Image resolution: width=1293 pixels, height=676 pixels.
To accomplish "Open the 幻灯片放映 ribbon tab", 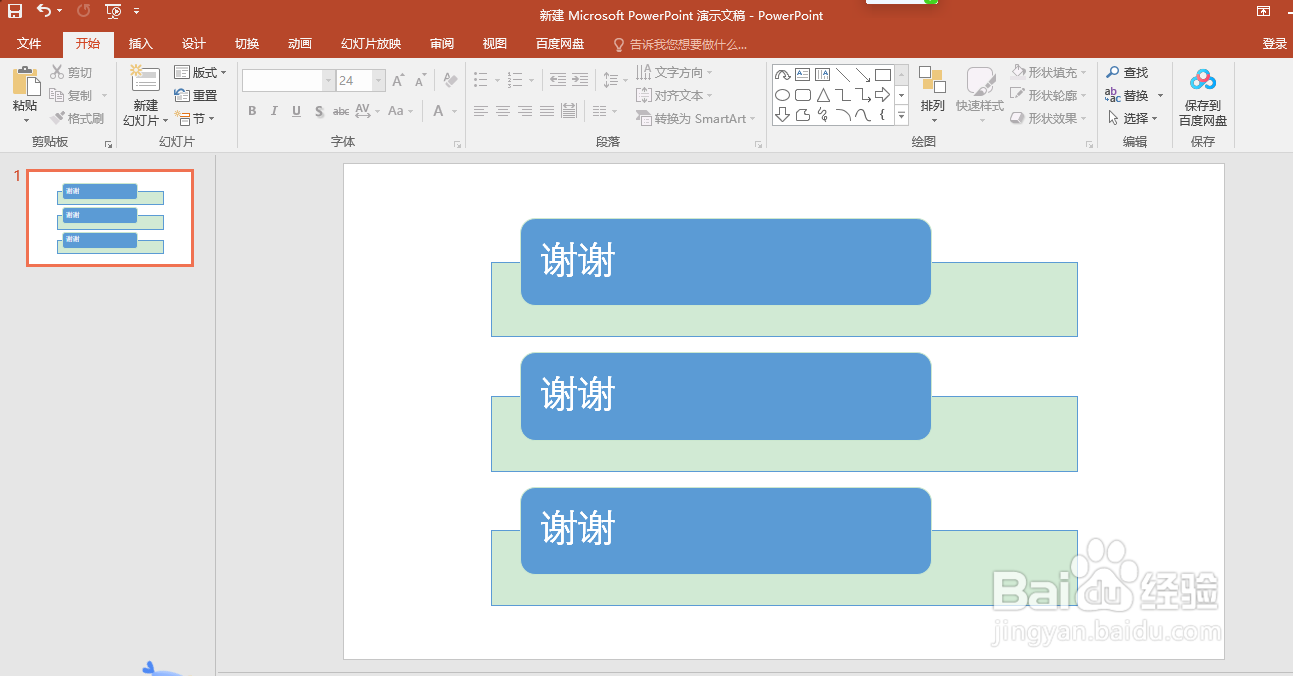I will coord(370,43).
